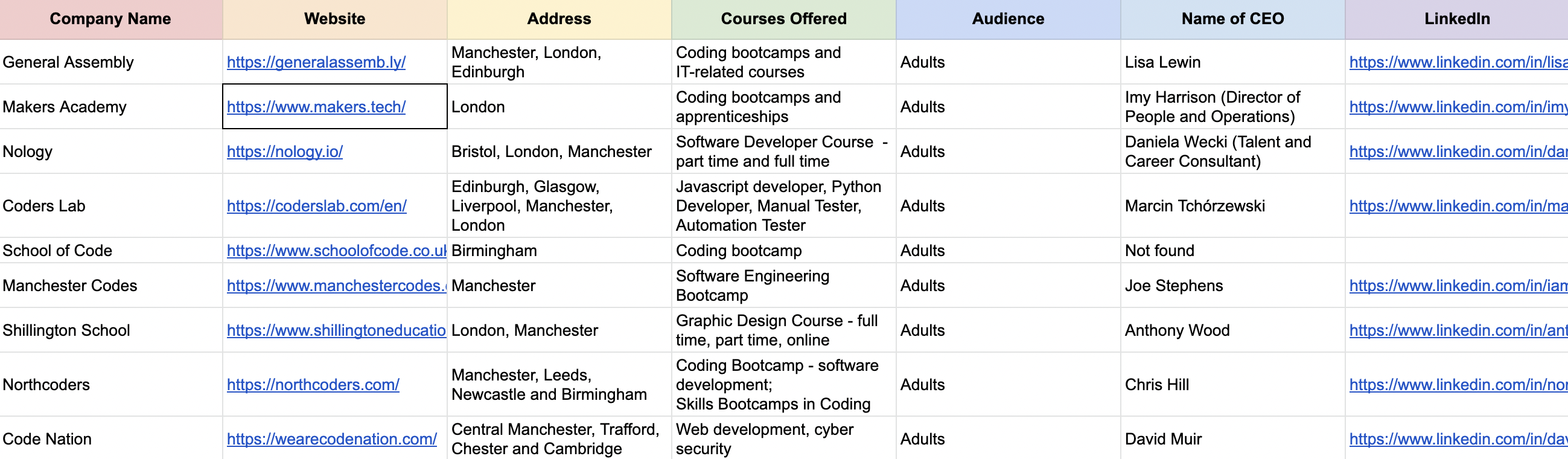1568x459 pixels.
Task: Click the Graphic Design Course cell
Action: (783, 330)
